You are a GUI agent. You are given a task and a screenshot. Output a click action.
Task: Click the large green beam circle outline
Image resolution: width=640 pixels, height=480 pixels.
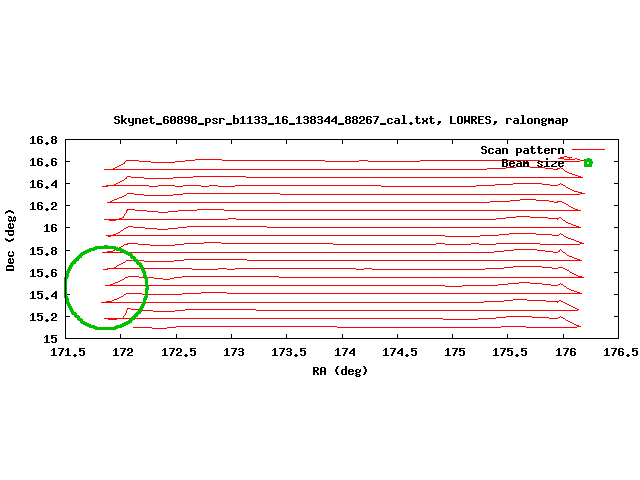pos(106,287)
